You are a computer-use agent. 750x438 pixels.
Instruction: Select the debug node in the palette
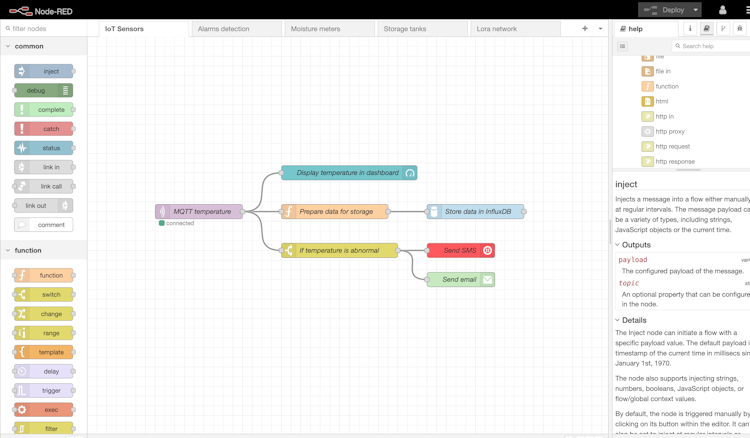coord(44,90)
